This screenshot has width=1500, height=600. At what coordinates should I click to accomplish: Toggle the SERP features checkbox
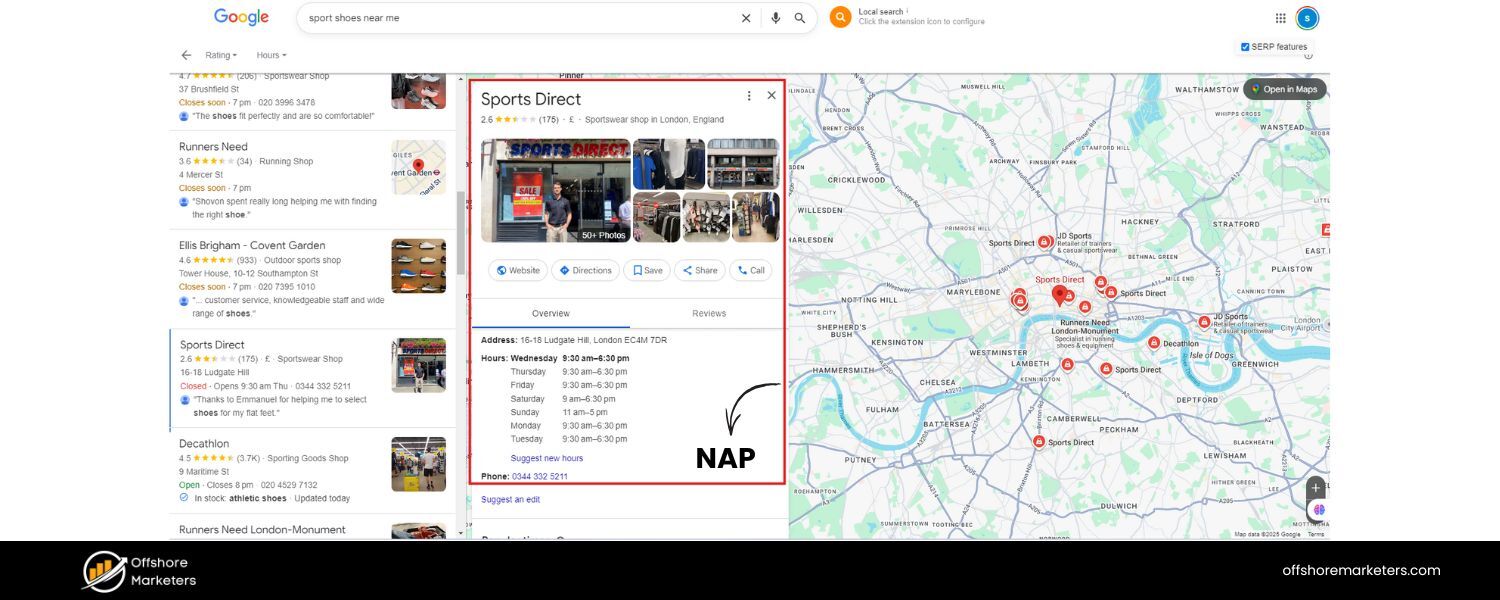pos(1245,47)
